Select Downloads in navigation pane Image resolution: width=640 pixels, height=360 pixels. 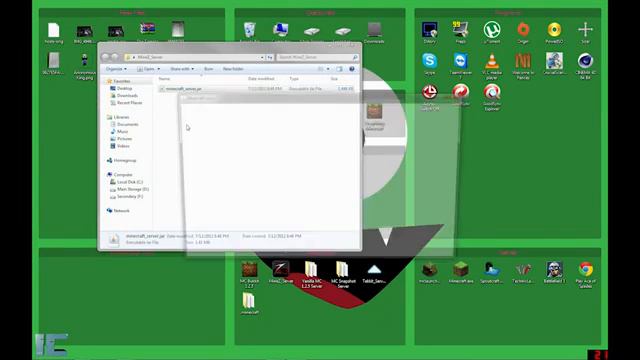127,96
